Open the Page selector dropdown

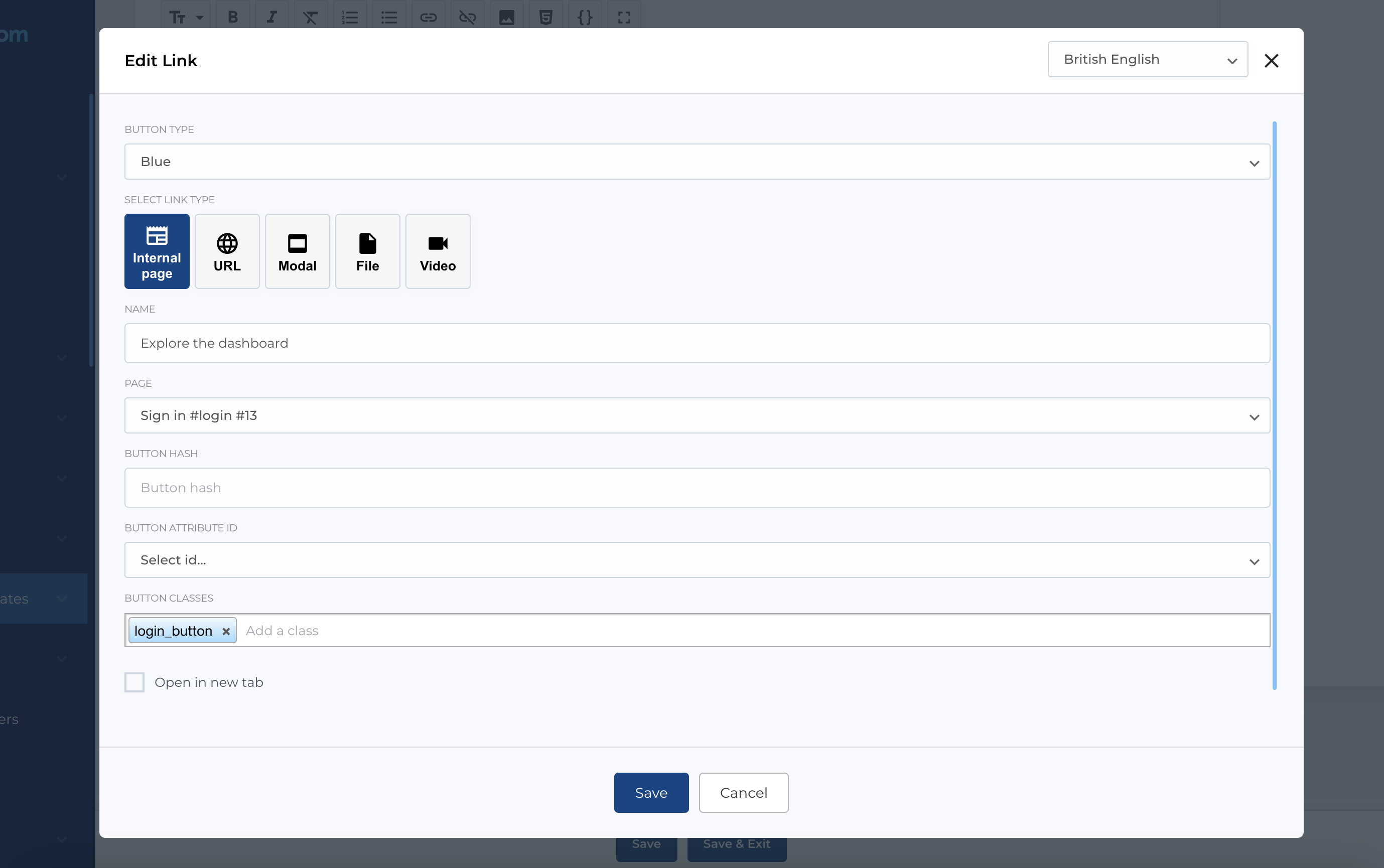pyautogui.click(x=697, y=415)
